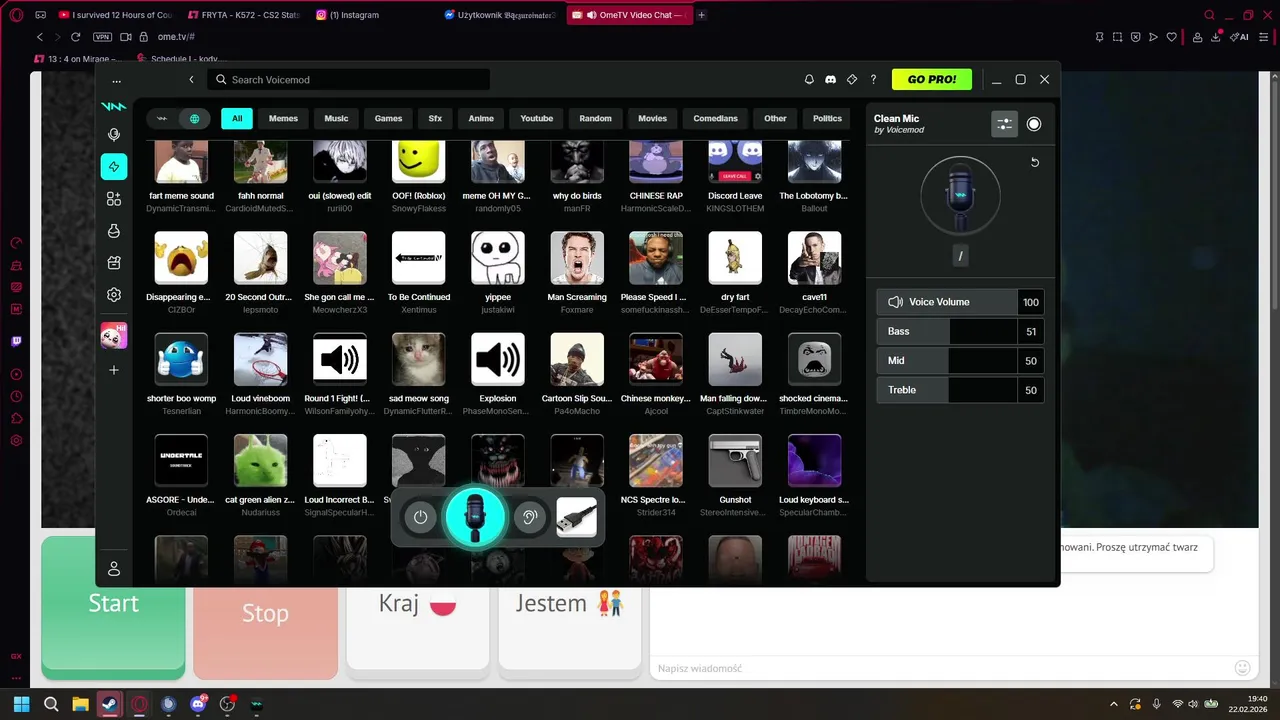Open the Discord icon in Voicemod header
The height and width of the screenshot is (720, 1280).
831,80
